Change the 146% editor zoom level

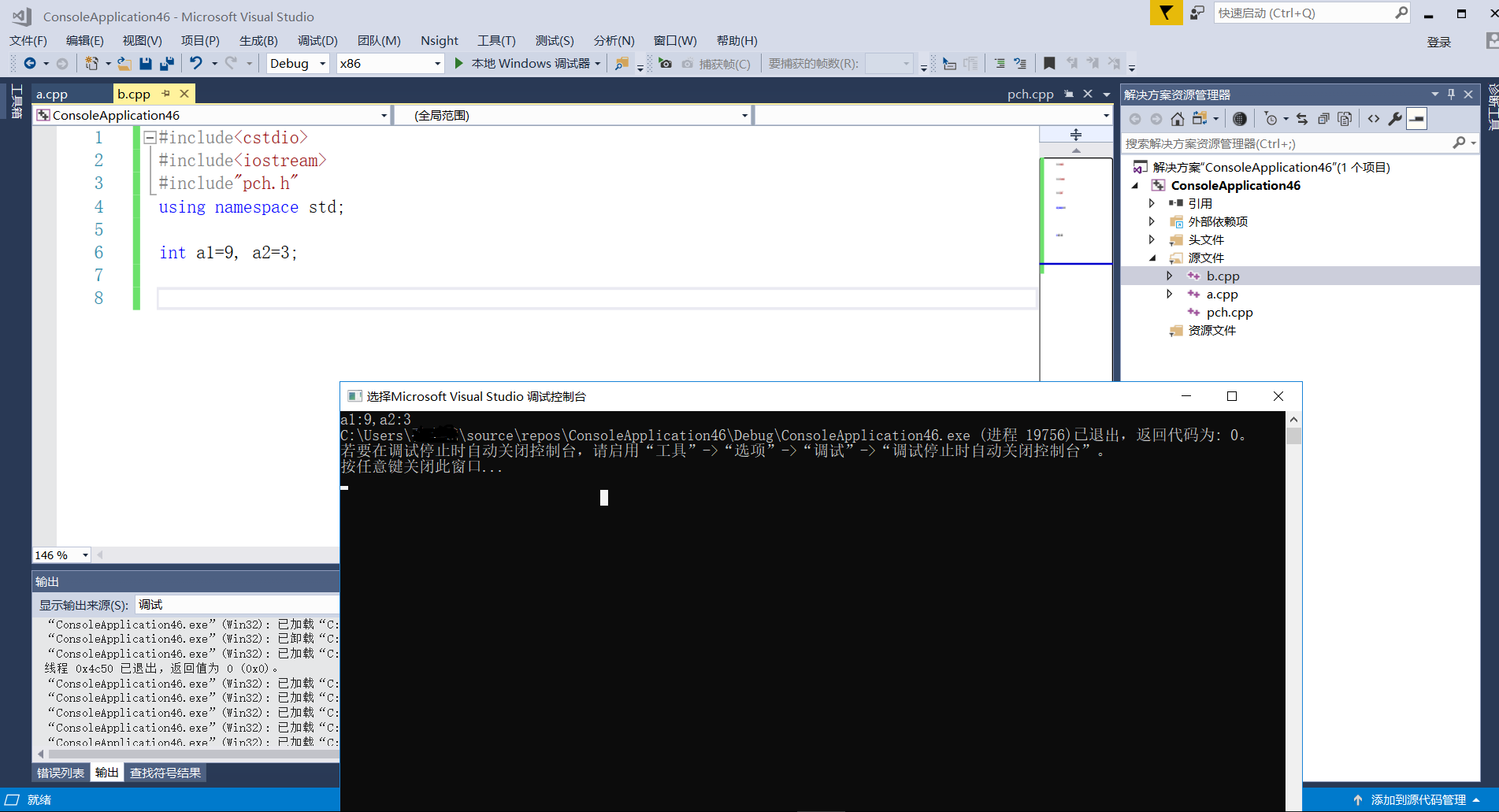pos(61,554)
